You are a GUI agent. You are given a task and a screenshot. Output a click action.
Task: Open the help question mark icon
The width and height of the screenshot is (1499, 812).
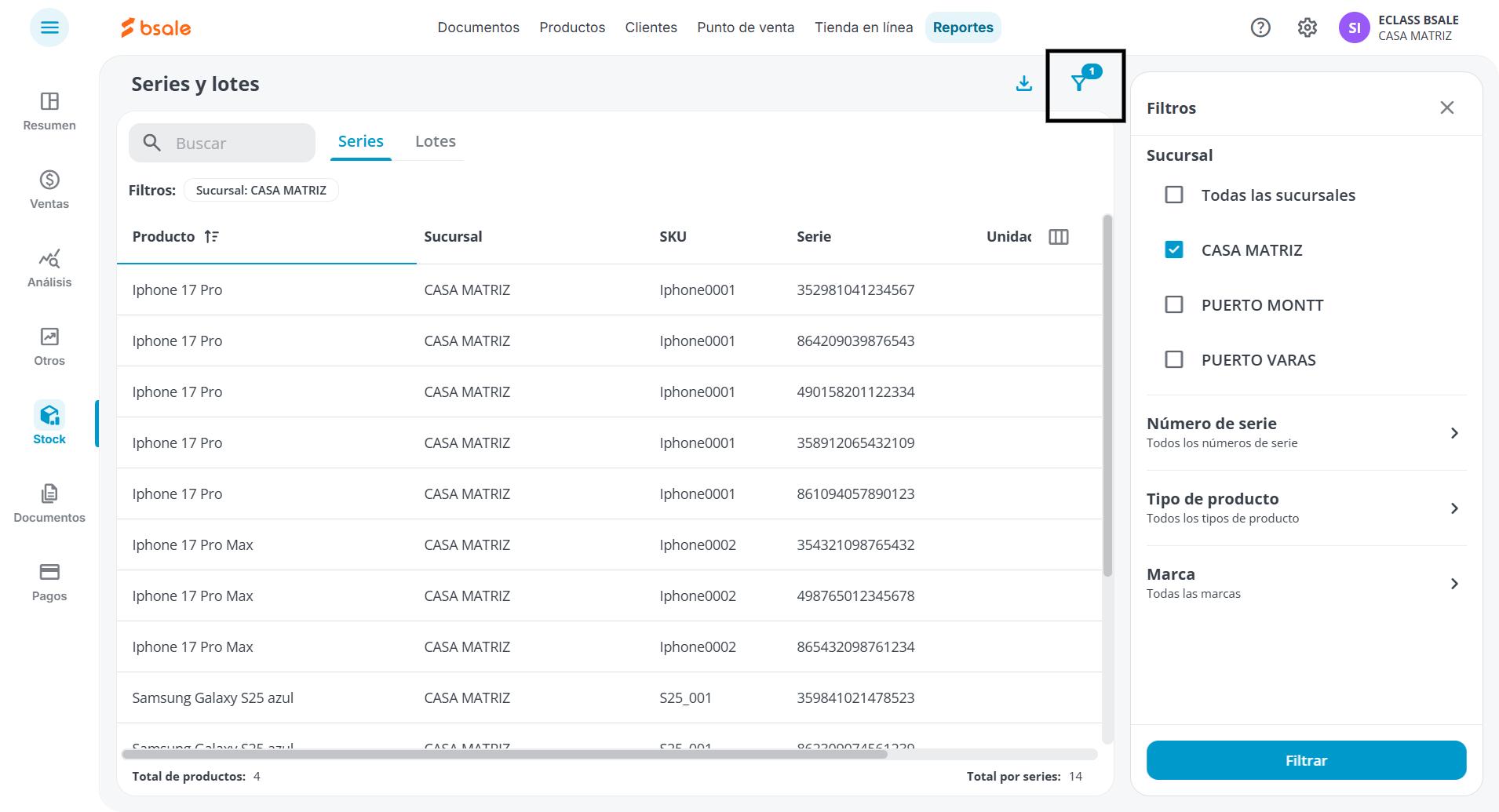tap(1260, 27)
